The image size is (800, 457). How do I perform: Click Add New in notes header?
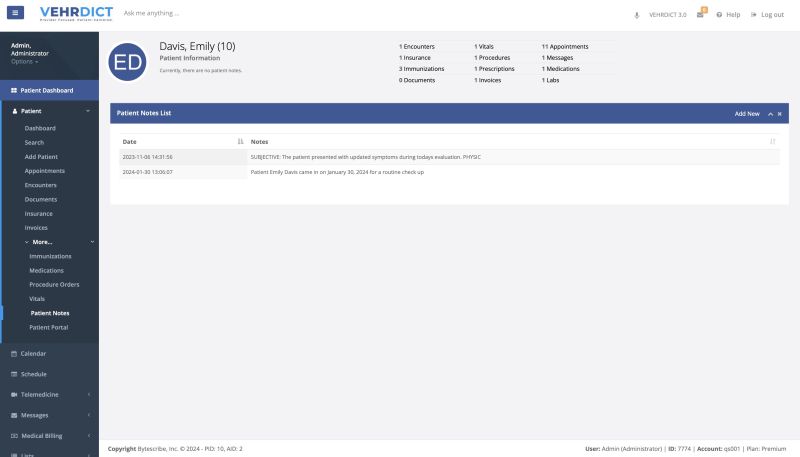coord(747,114)
